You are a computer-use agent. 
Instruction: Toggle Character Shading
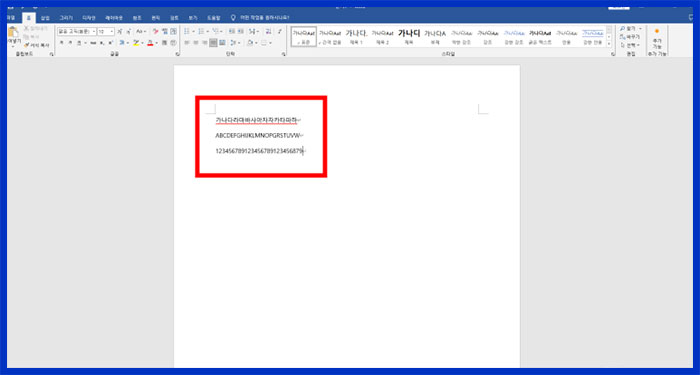point(164,43)
